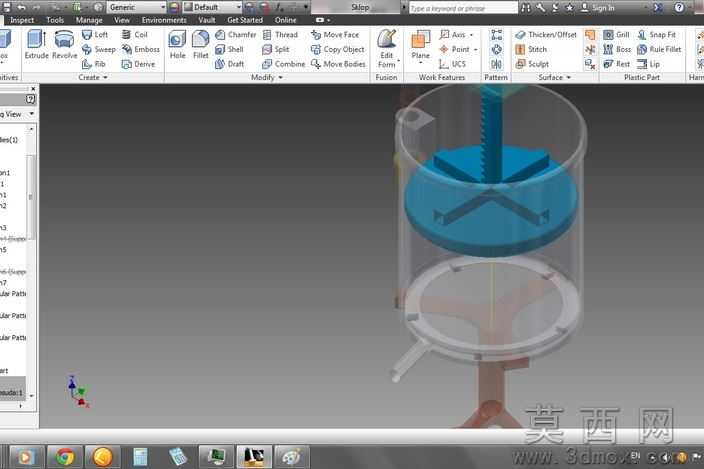Open the Axis dropdown arrow
This screenshot has width=704, height=469.
tap(471, 35)
